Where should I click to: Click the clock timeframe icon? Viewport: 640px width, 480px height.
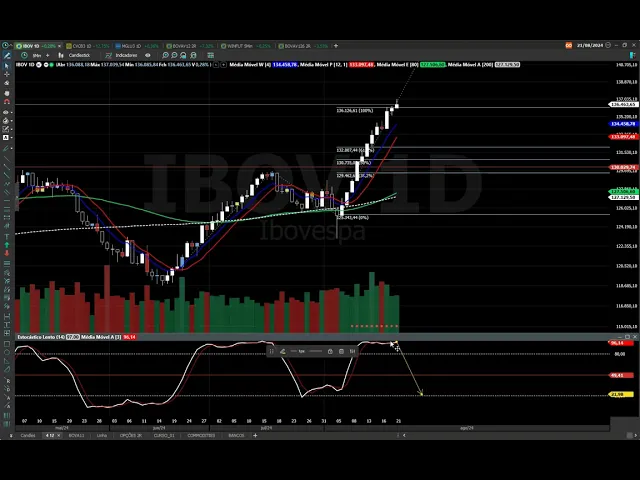[x=24, y=55]
